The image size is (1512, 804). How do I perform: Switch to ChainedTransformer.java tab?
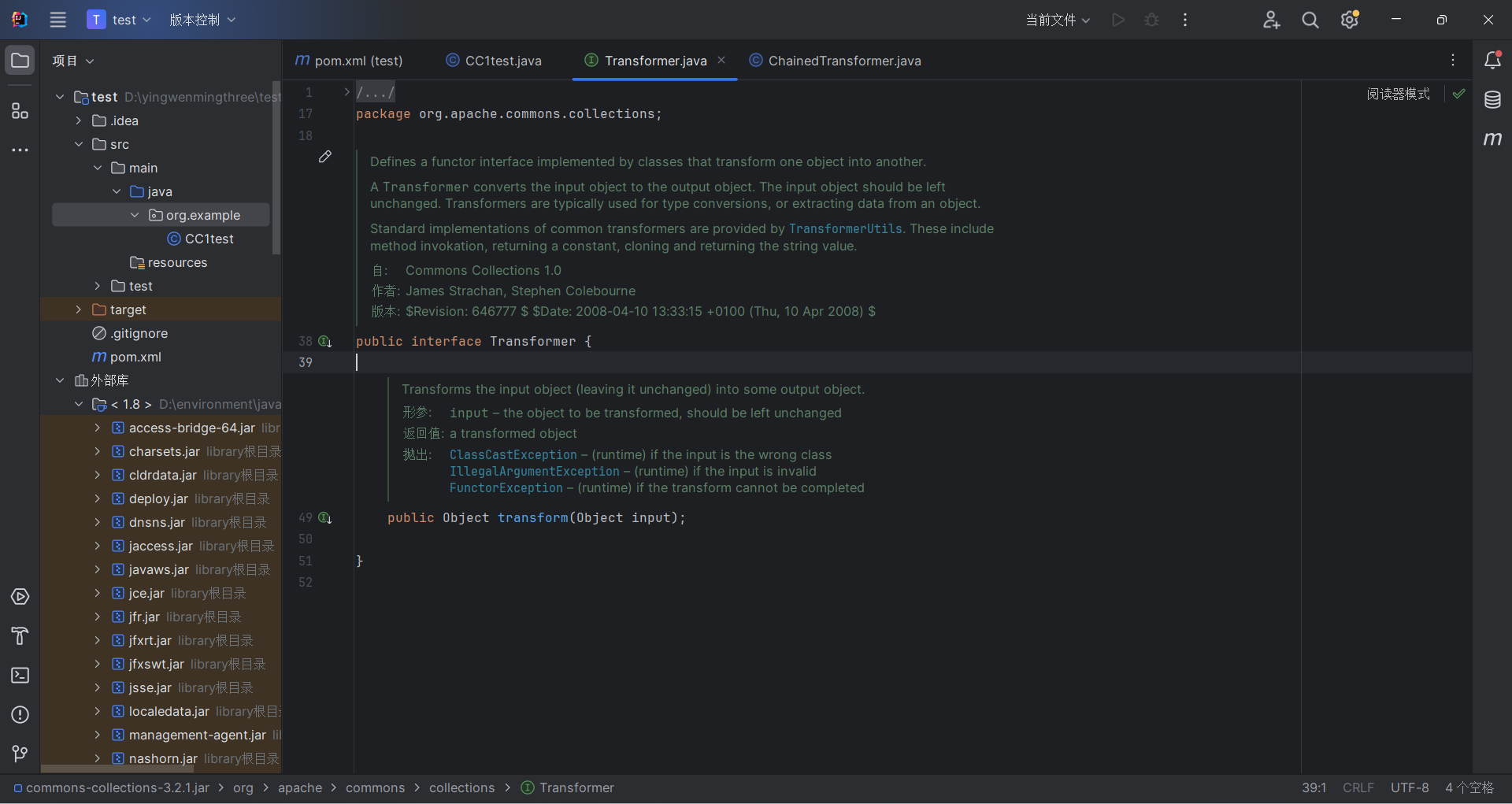836,61
